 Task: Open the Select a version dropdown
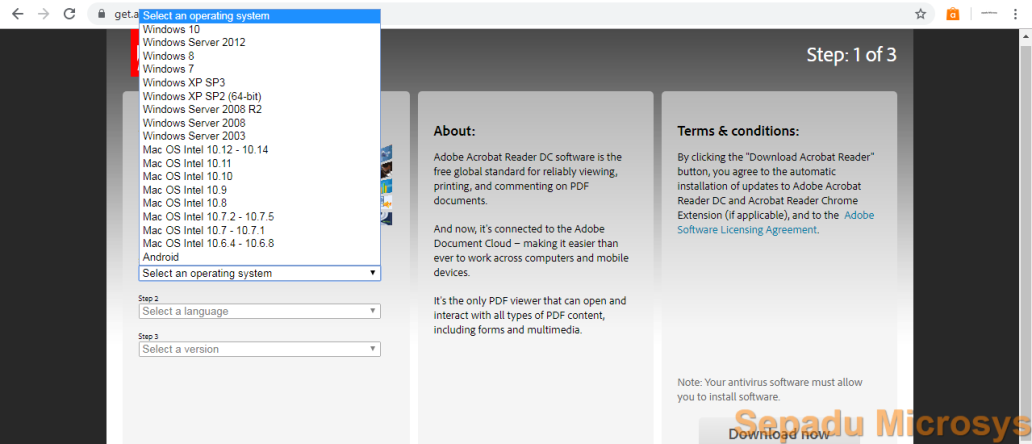tap(259, 349)
